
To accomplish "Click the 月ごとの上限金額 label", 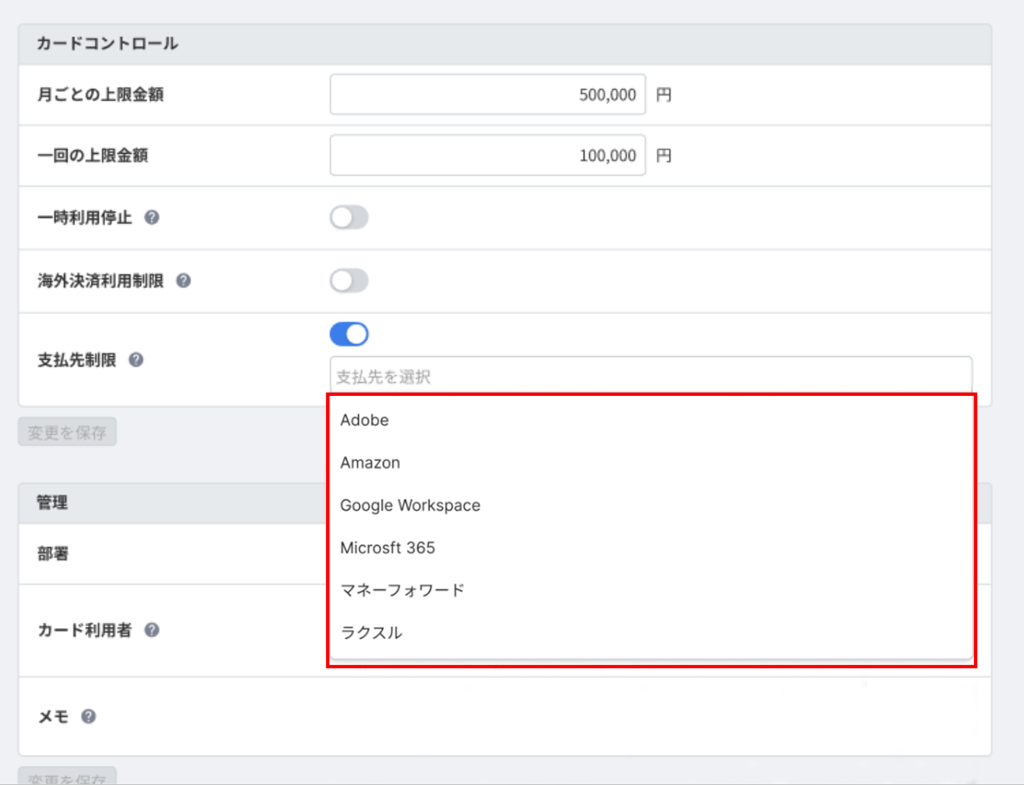I will pos(101,95).
